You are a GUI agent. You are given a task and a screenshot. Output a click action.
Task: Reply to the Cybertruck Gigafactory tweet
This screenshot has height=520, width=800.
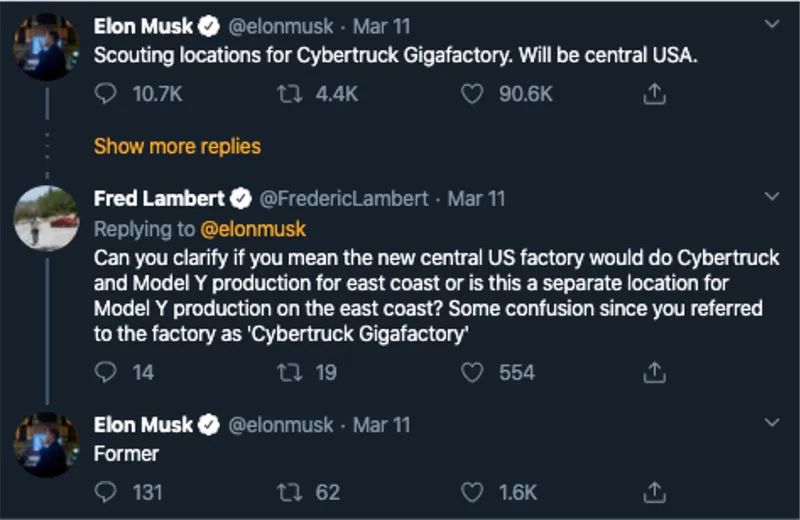click(x=105, y=95)
